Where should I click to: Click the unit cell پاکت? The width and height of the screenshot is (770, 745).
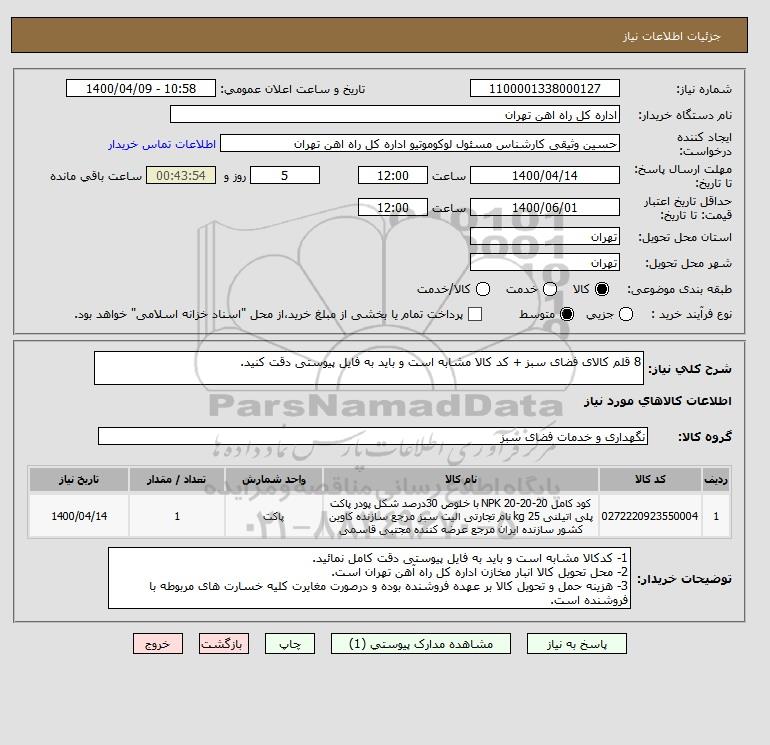[274, 516]
